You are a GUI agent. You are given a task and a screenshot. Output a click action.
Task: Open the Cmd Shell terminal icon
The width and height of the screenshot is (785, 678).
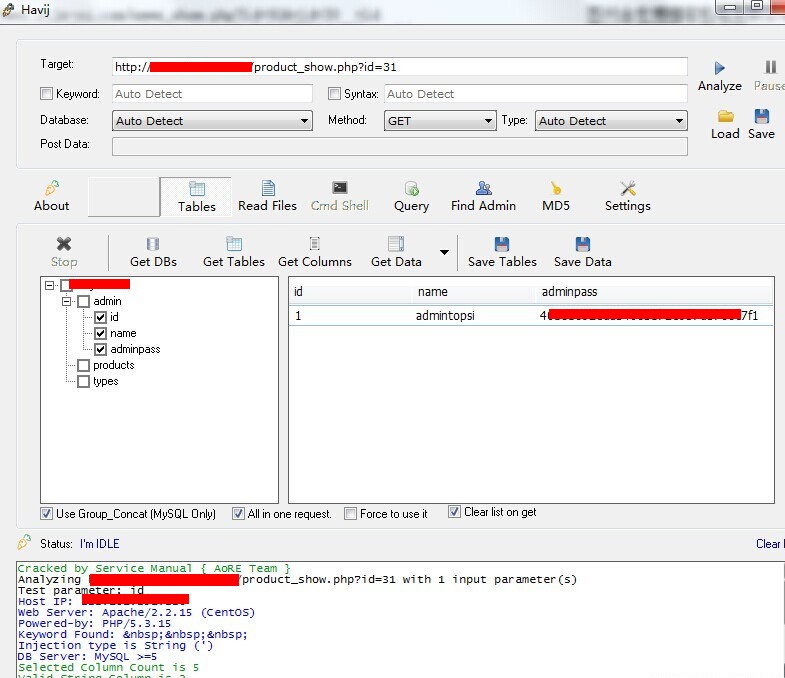tap(340, 188)
